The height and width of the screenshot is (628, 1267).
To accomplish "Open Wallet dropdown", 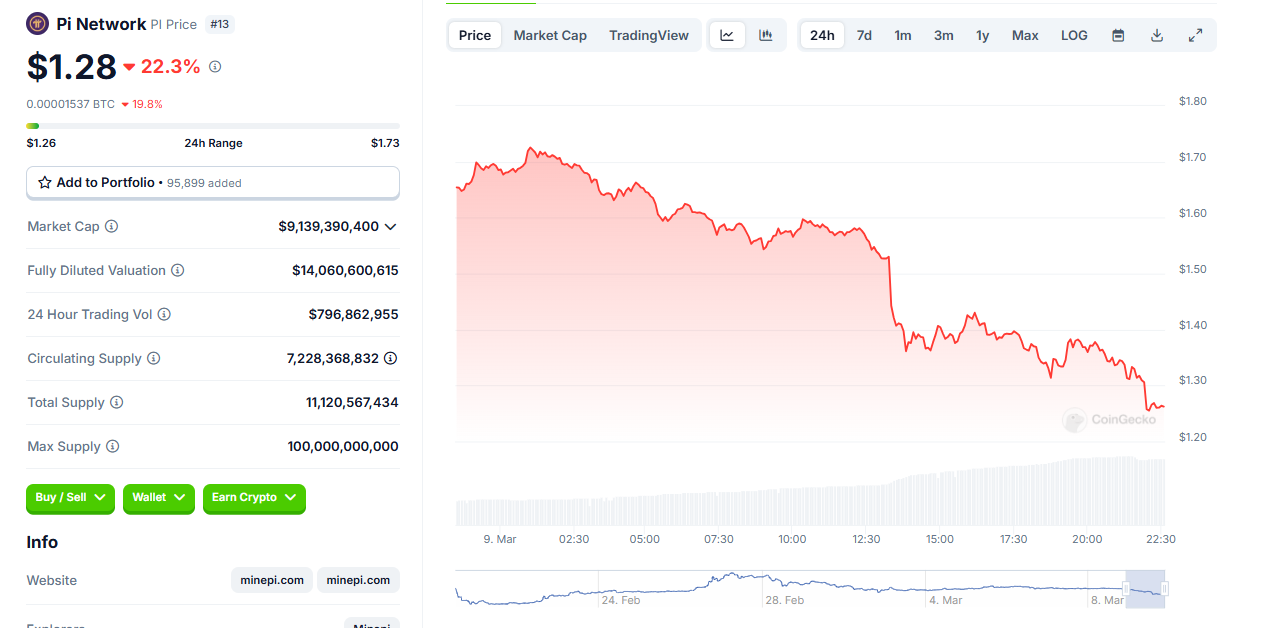I will 159,498.
